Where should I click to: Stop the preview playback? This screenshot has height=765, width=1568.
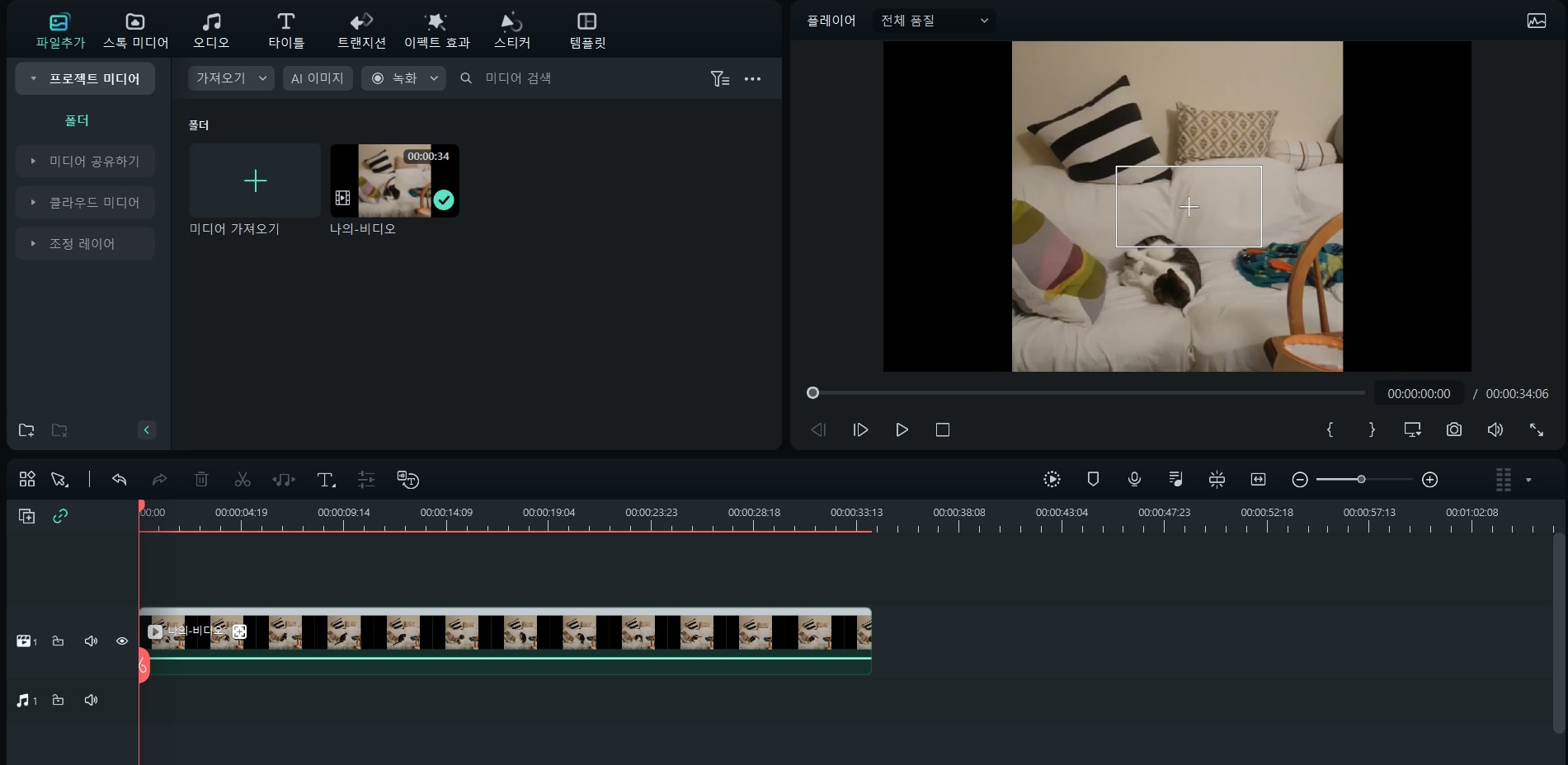pos(943,429)
